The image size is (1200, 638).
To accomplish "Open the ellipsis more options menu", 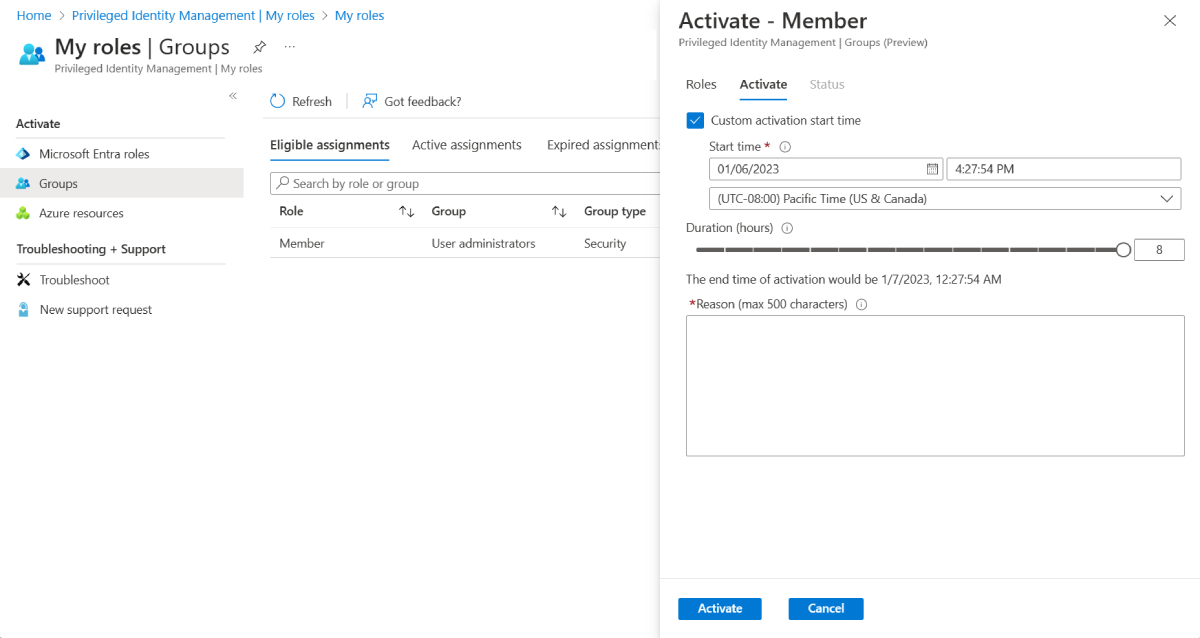I will (x=289, y=47).
